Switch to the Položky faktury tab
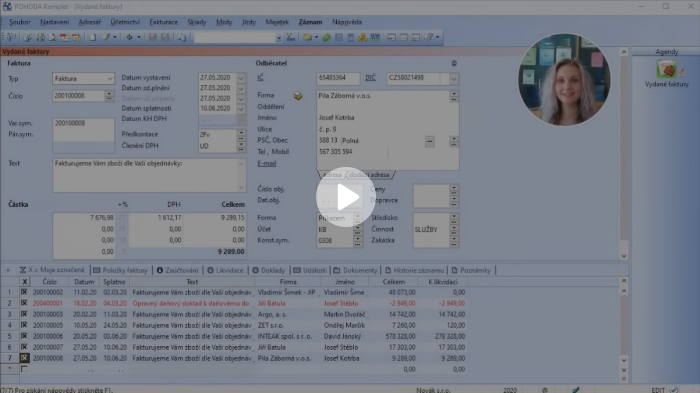This screenshot has width=700, height=393. point(120,270)
